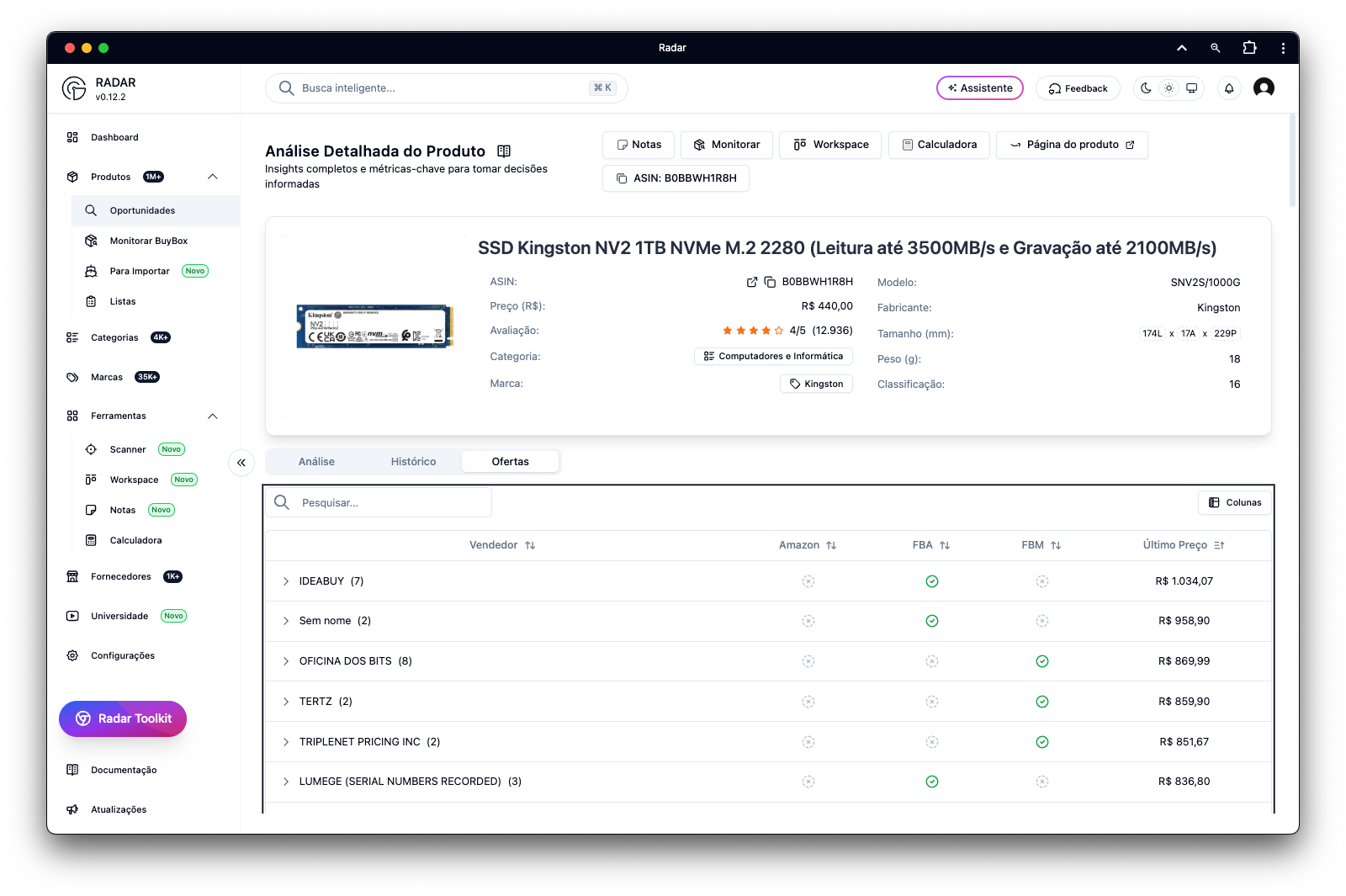Expand the TERTZ seller row

286,702
